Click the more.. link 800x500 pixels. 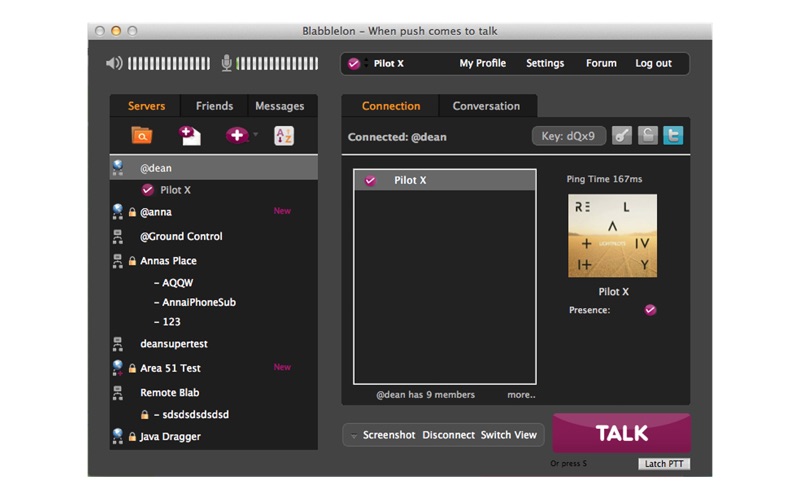point(521,394)
